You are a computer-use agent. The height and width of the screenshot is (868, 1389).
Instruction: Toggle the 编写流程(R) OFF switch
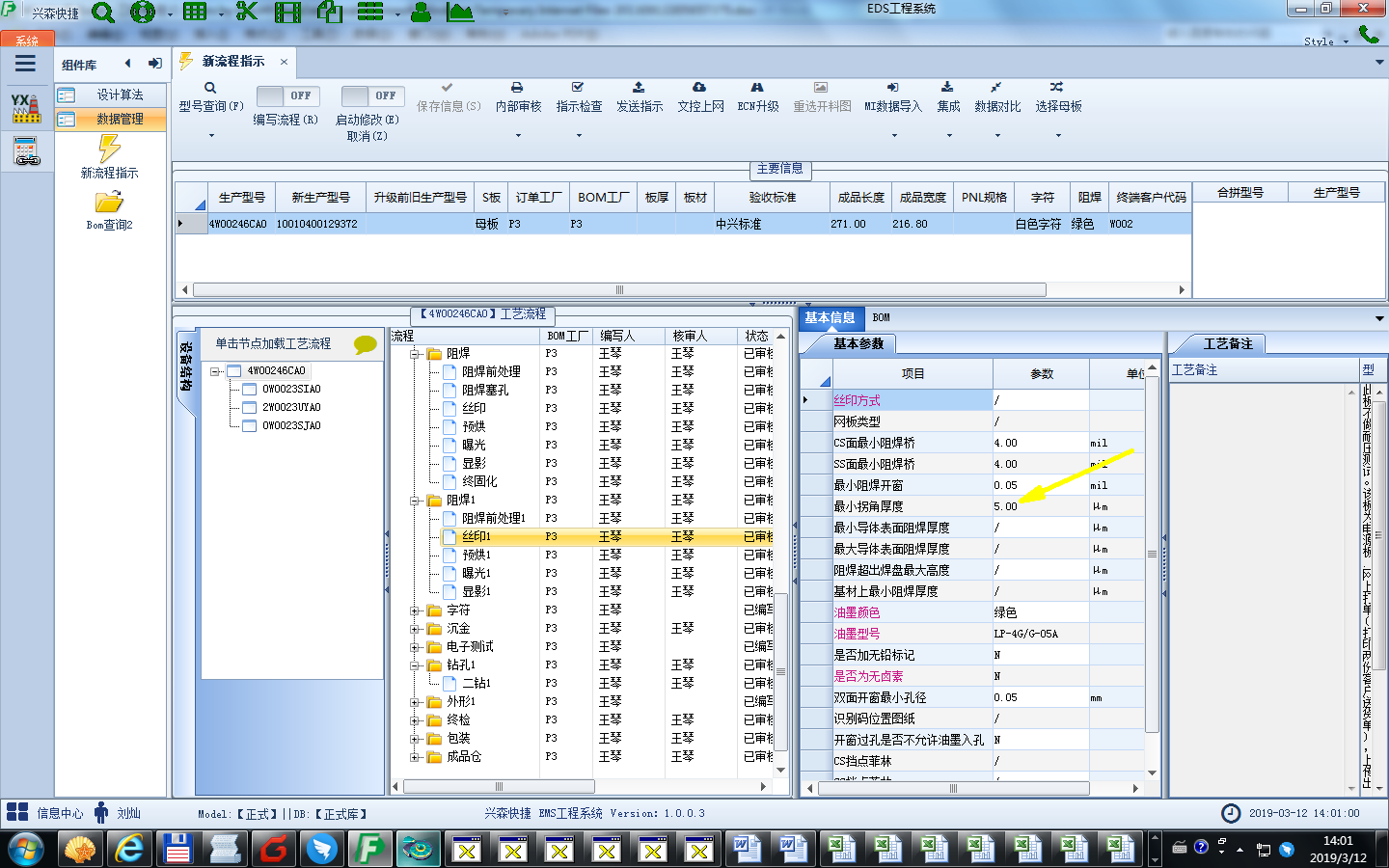289,95
